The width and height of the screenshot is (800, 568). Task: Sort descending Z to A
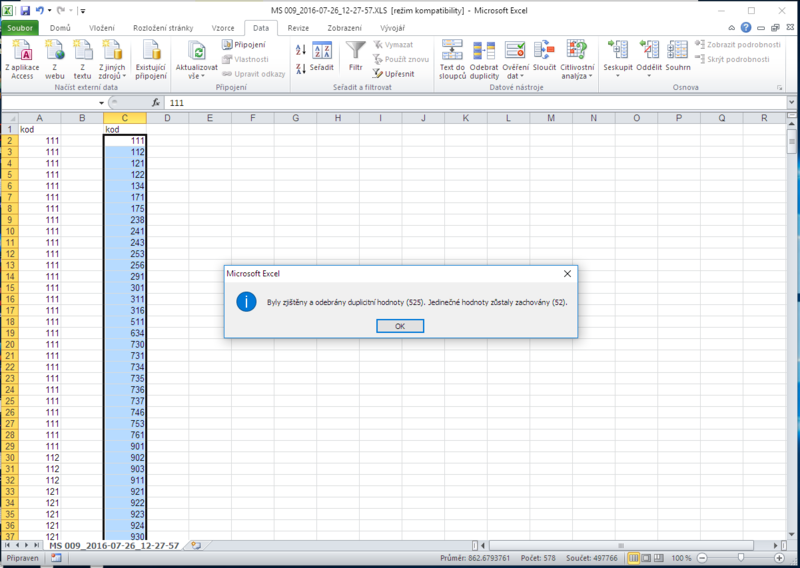click(x=301, y=68)
